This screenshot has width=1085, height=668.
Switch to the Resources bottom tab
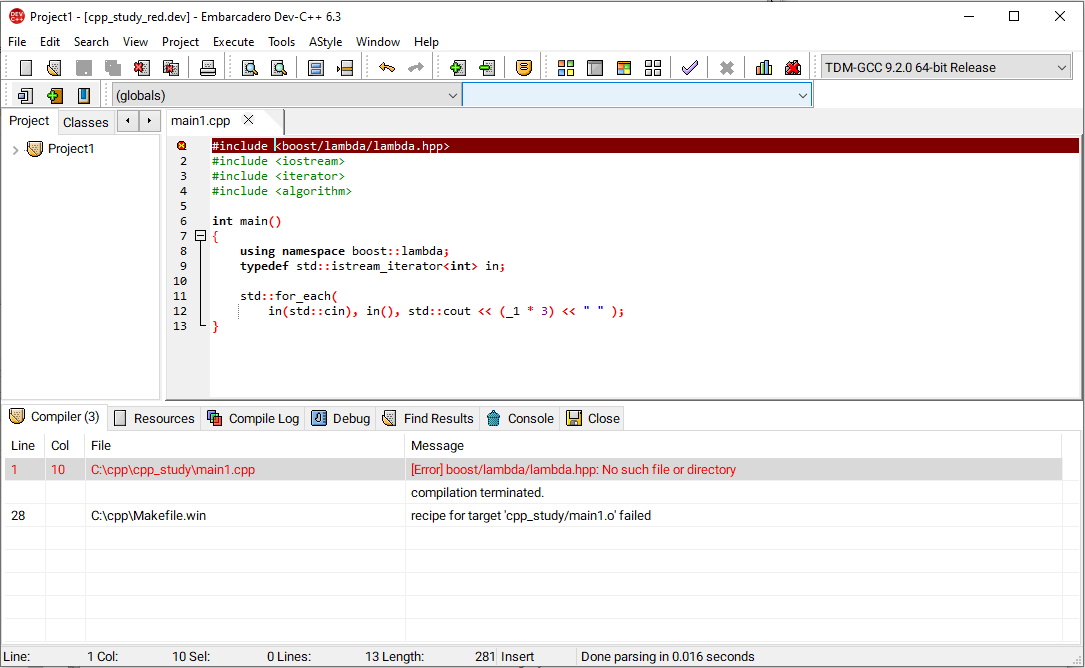tap(155, 419)
